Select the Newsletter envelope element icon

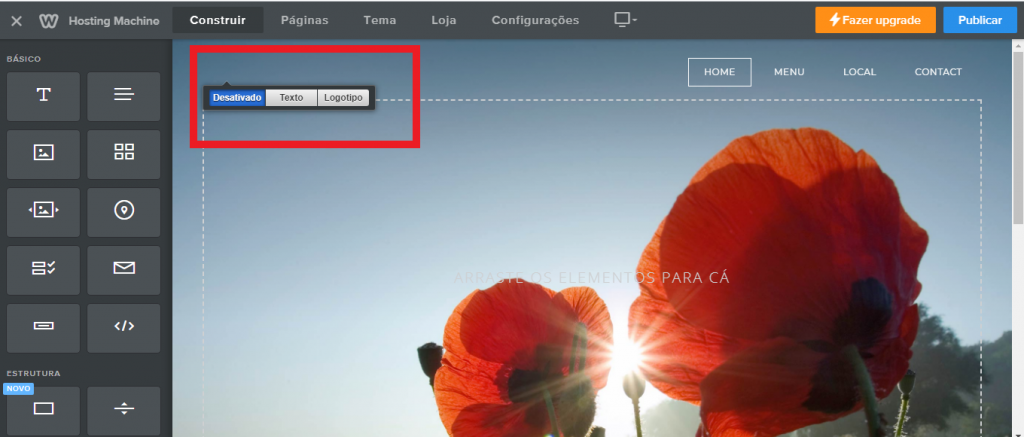[x=123, y=270]
